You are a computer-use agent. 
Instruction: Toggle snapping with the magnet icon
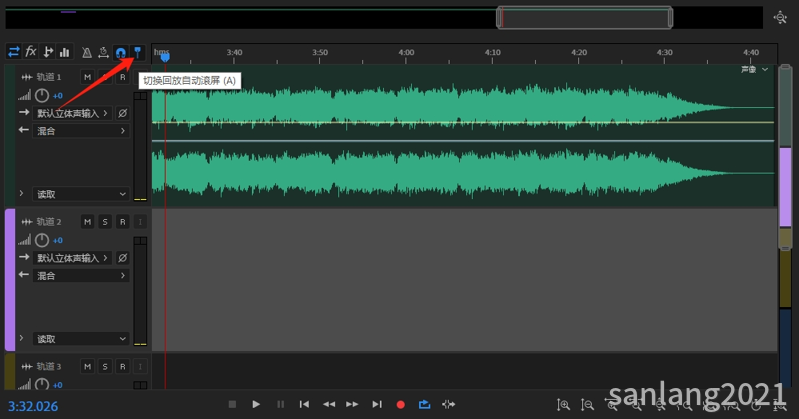[120, 52]
